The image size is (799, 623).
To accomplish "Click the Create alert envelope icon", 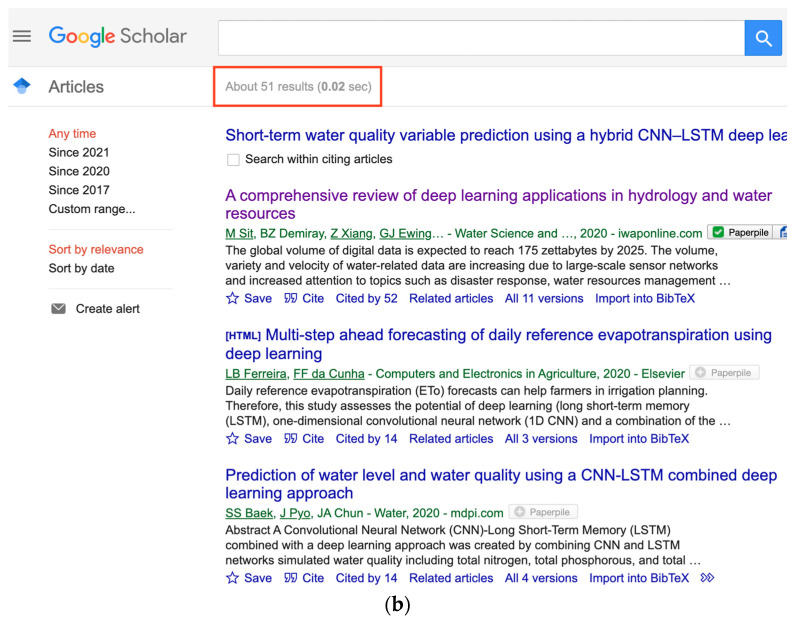I will (58, 309).
